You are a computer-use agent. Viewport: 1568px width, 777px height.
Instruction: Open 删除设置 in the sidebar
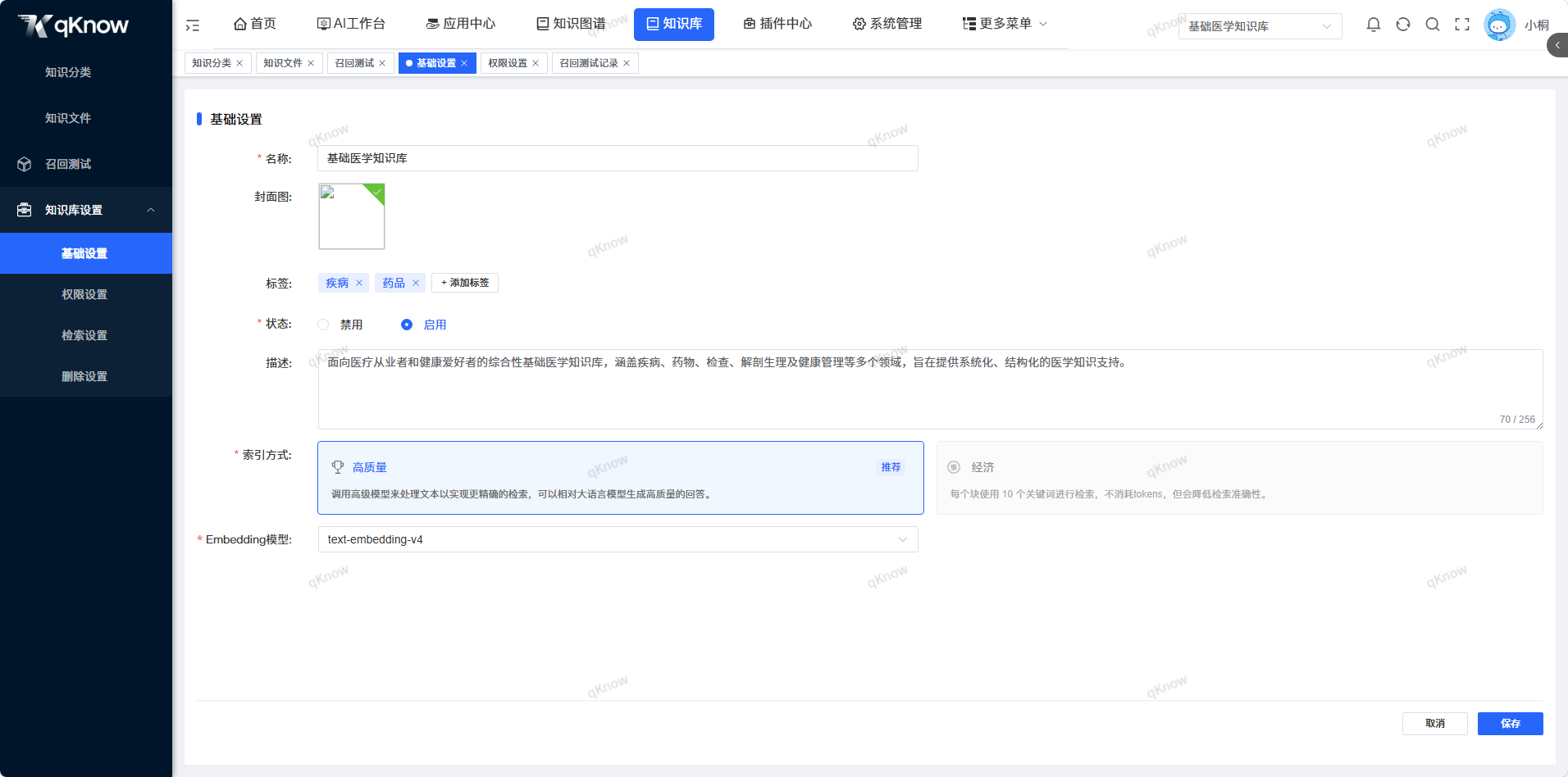coord(86,376)
